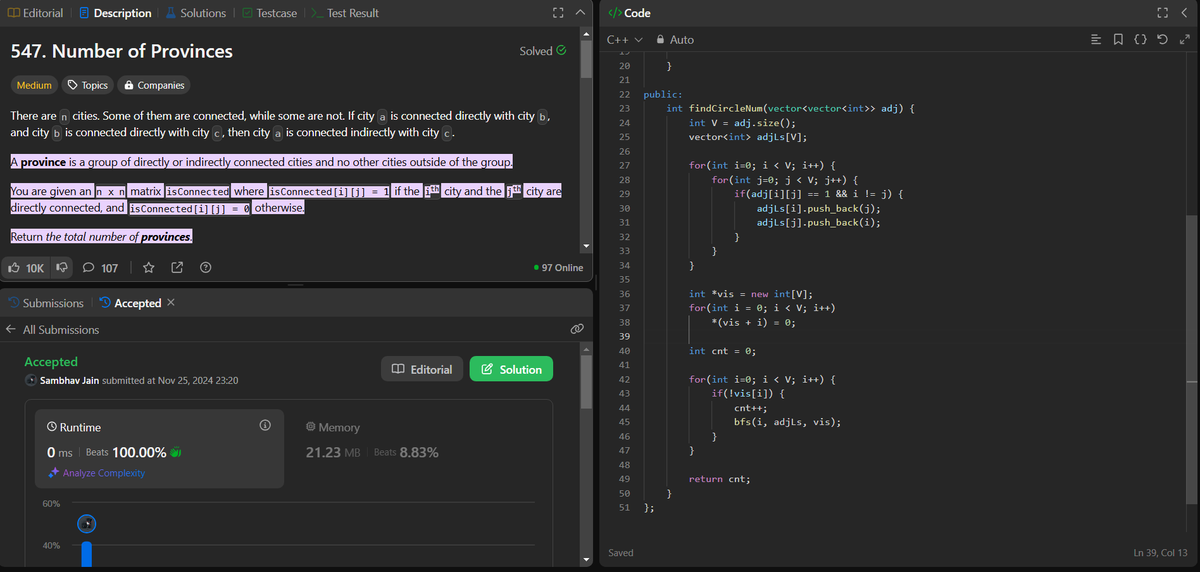Click line number 42 in gutter
Image resolution: width=1200 pixels, height=572 pixels.
[624, 381]
